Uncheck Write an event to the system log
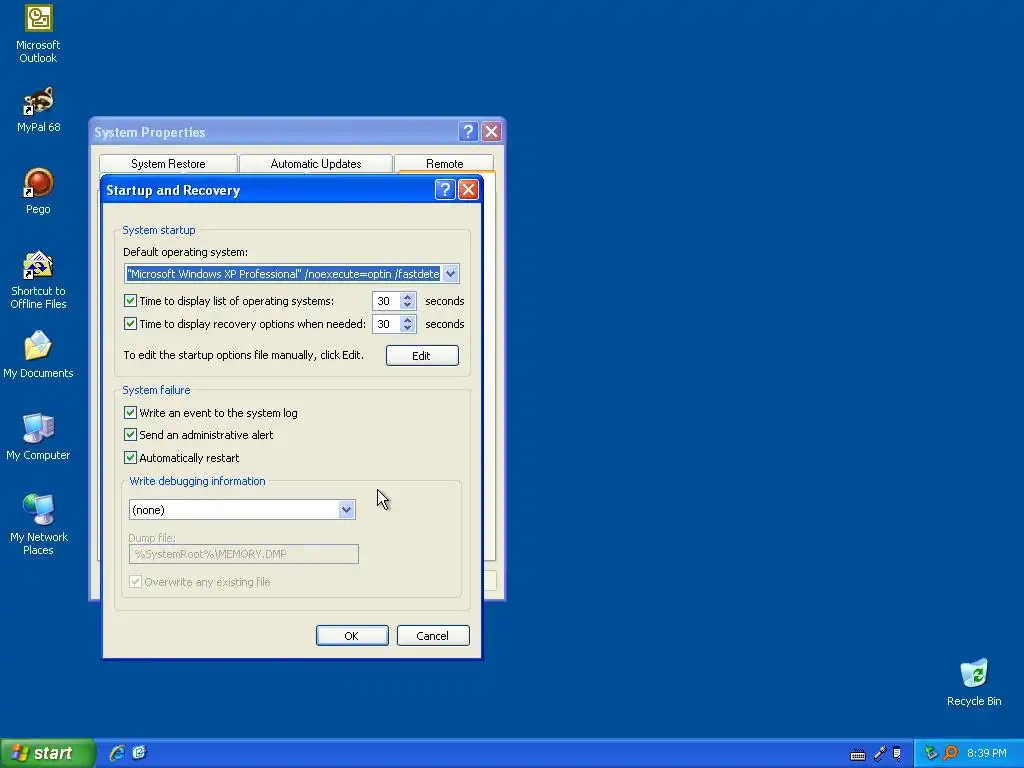The height and width of the screenshot is (768, 1024). pyautogui.click(x=130, y=413)
